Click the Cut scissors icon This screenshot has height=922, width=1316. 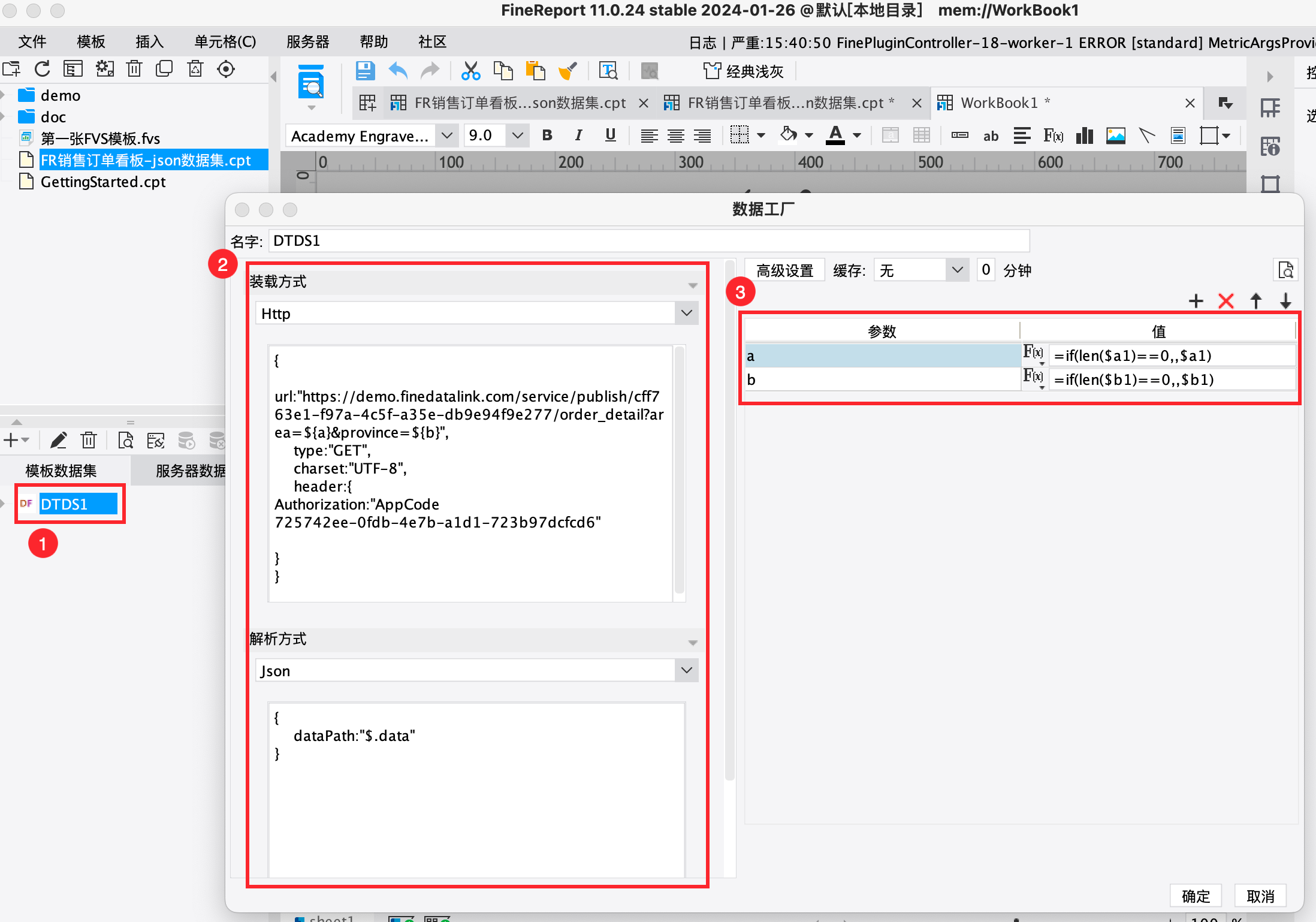tap(470, 71)
